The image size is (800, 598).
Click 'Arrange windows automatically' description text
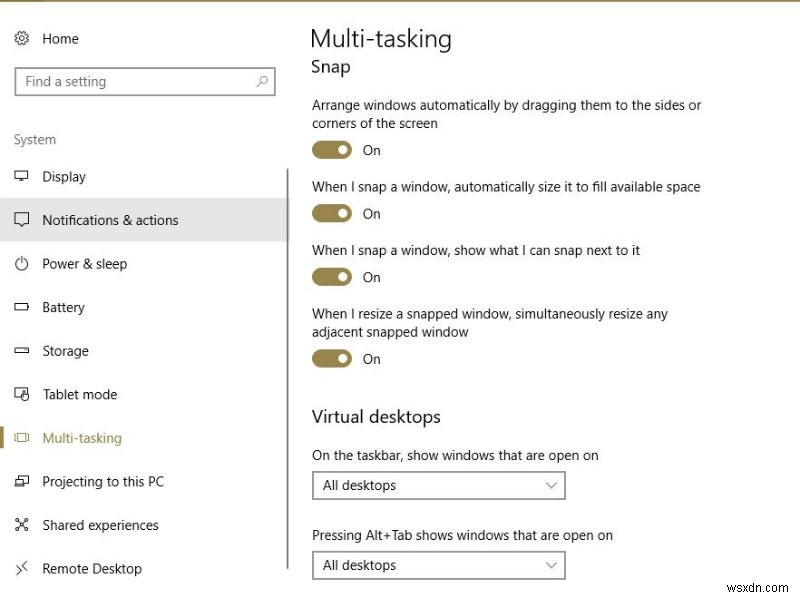click(x=506, y=114)
